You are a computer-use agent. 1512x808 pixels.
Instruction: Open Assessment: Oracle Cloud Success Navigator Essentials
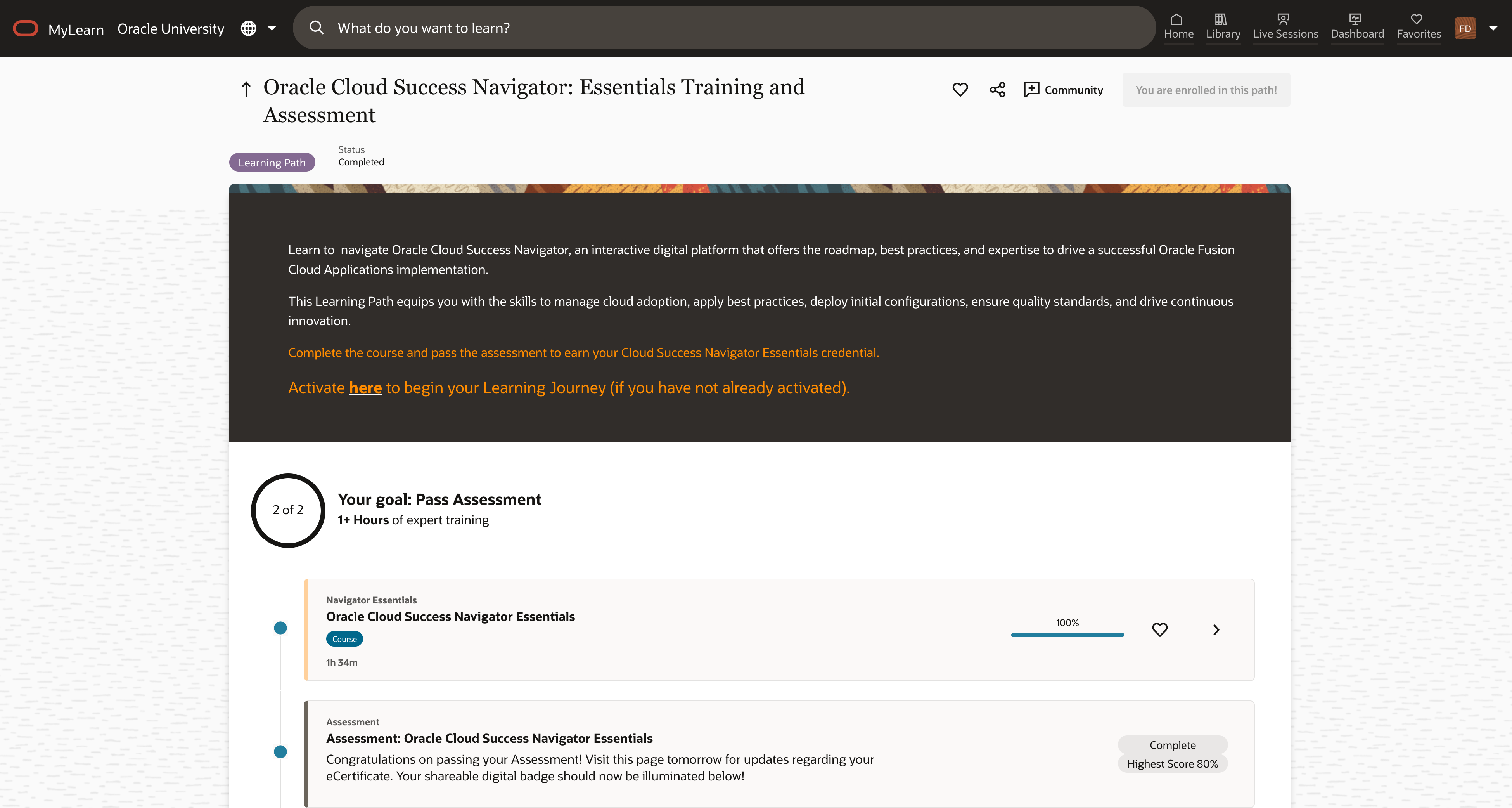pyautogui.click(x=490, y=738)
